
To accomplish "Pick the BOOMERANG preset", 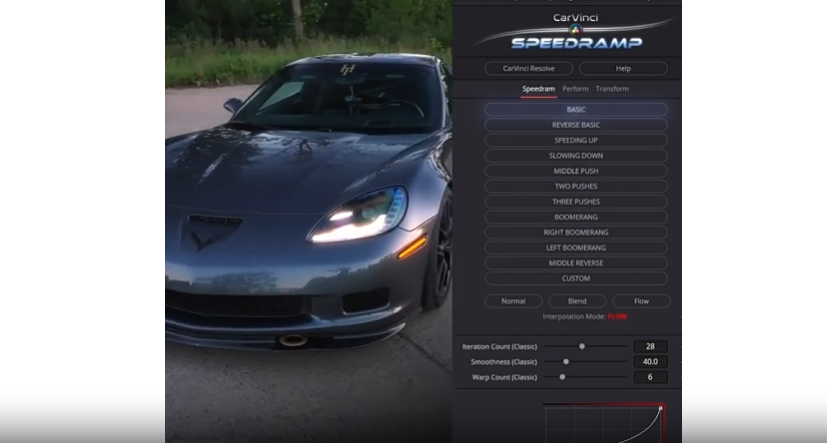I will [x=576, y=217].
